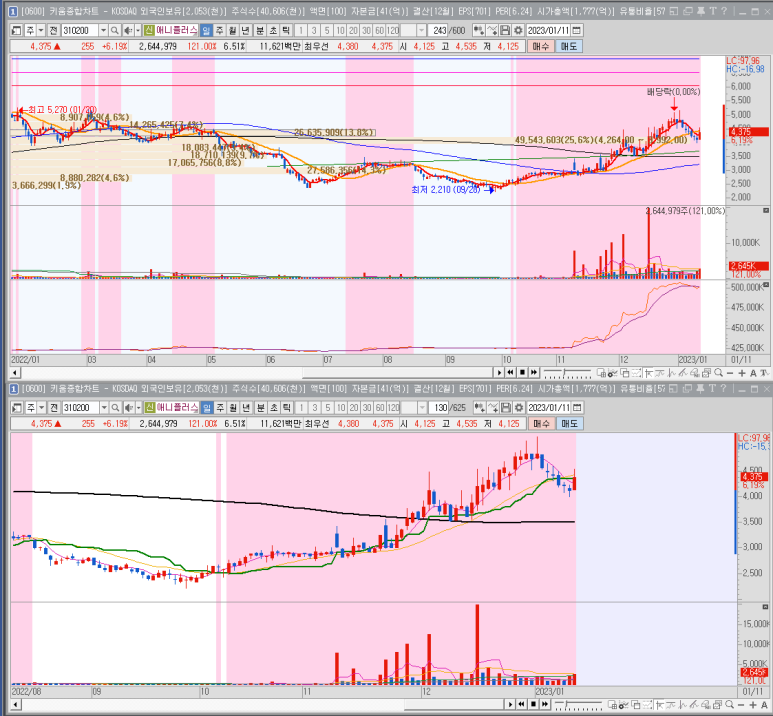Open calendar picker in lower chart toolbar
Image resolution: width=773 pixels, height=716 pixels.
point(577,408)
